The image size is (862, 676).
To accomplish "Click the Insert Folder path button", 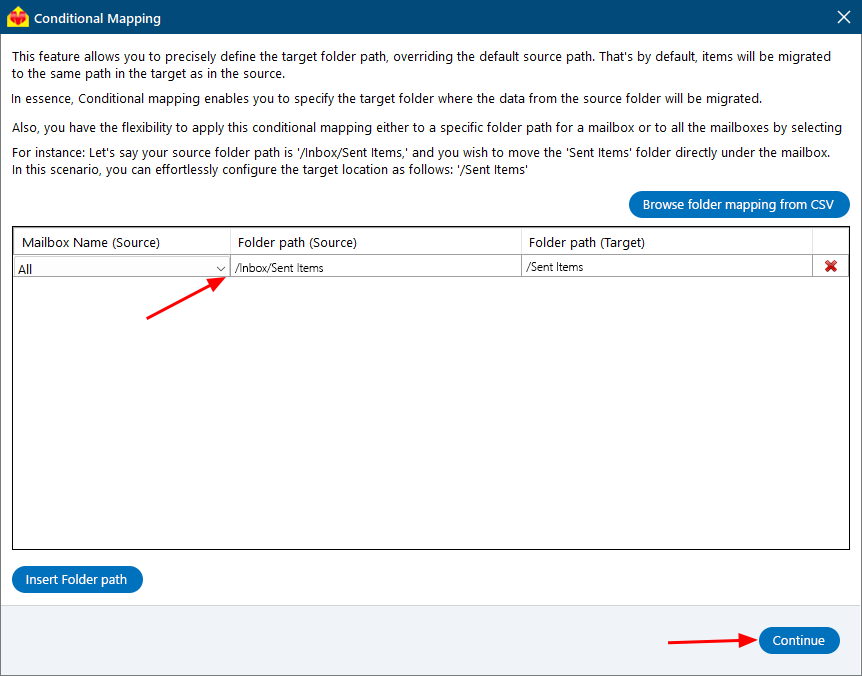I will (77, 579).
